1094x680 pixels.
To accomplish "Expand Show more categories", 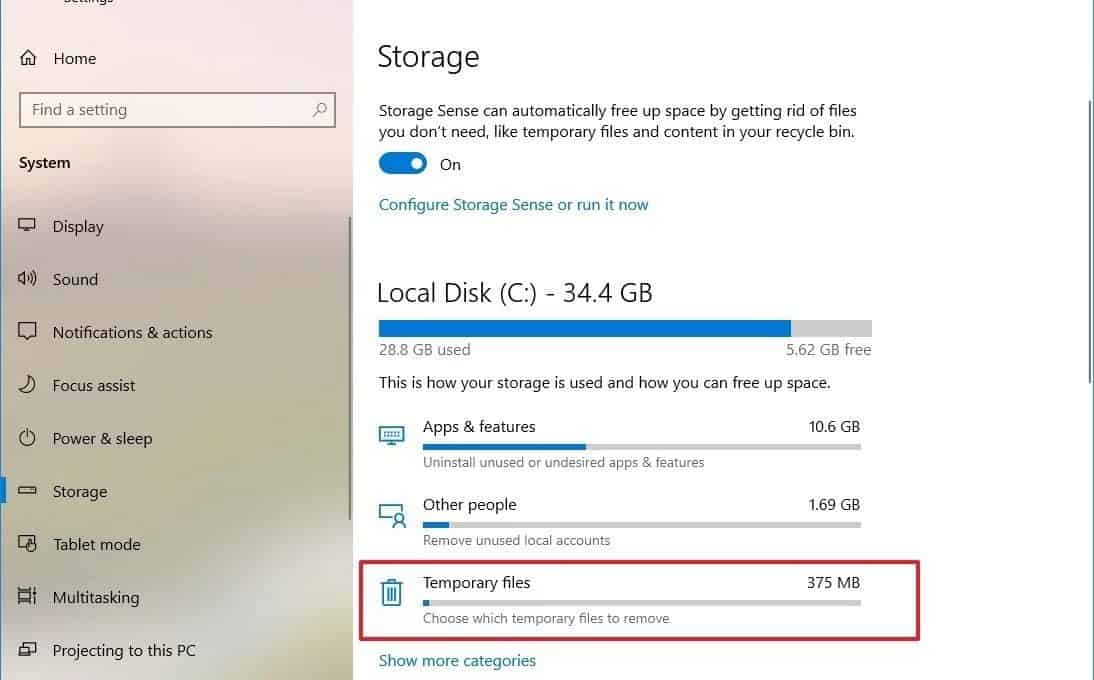I will point(457,660).
